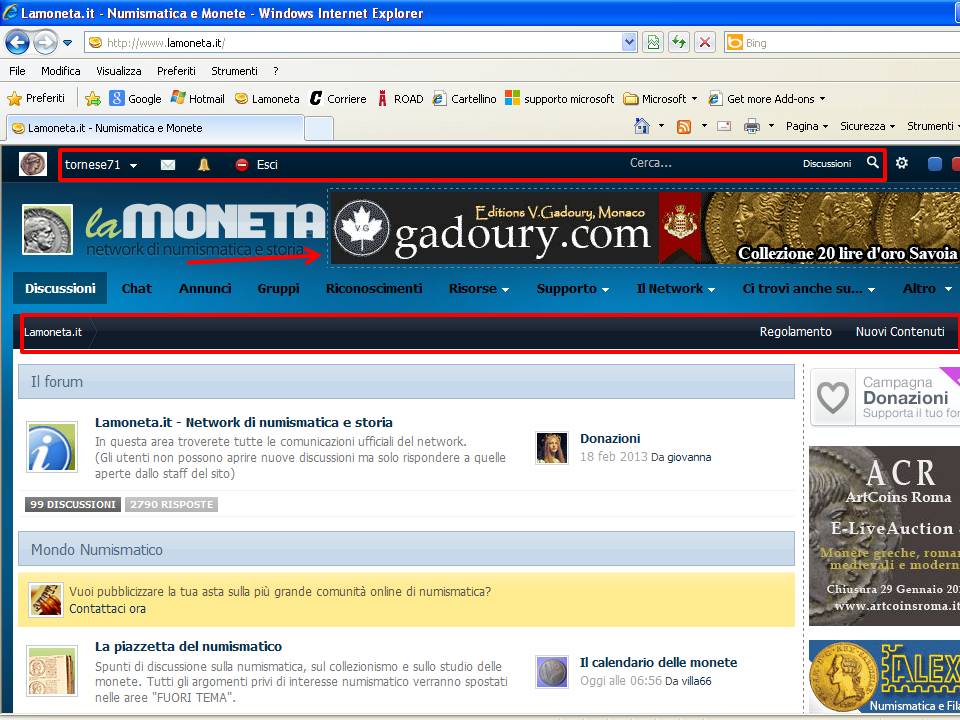
Task: Select the Lamoneta.it - Numismatica e Monete tab
Action: (x=155, y=128)
